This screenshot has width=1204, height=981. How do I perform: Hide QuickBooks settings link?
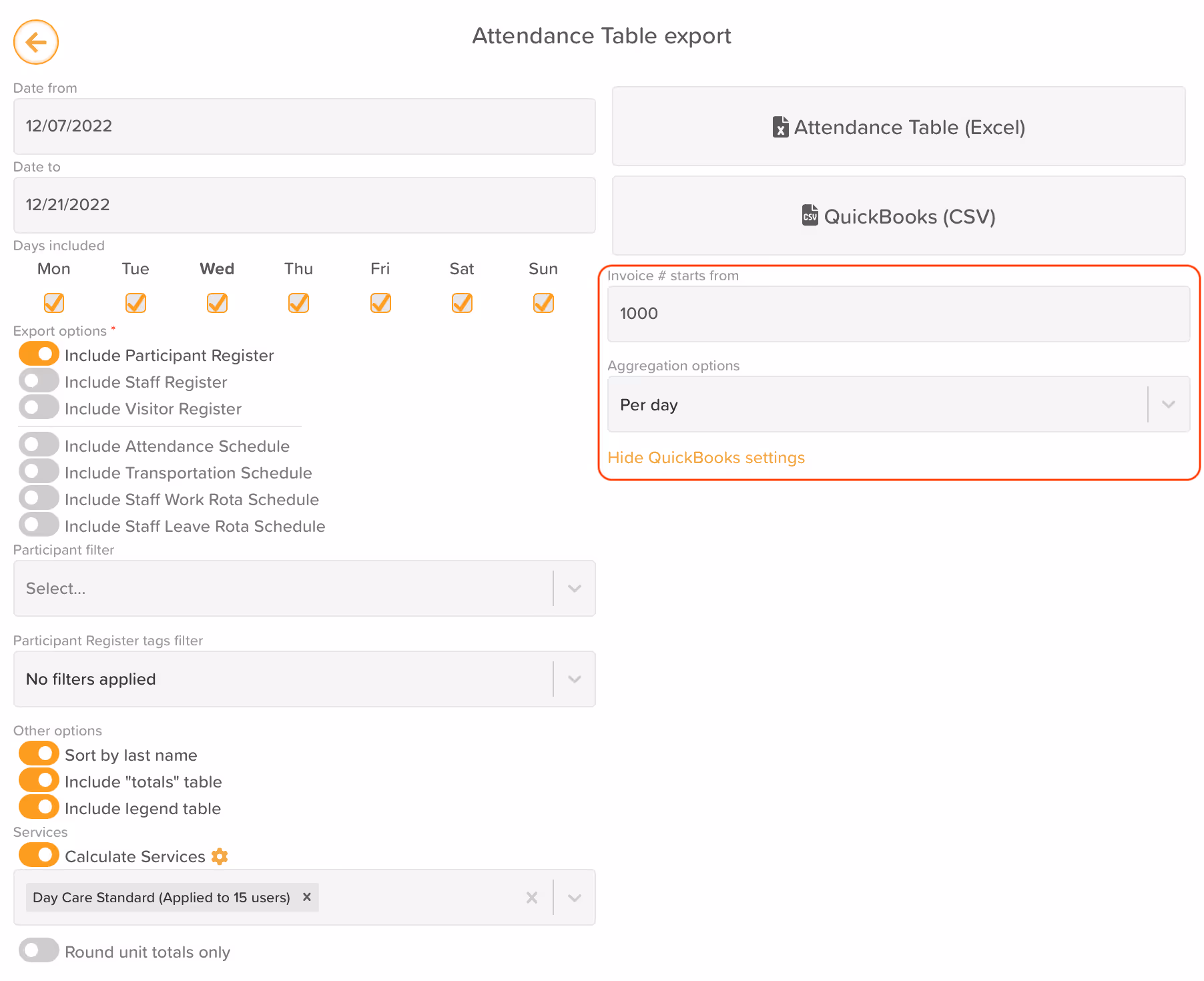tap(706, 458)
